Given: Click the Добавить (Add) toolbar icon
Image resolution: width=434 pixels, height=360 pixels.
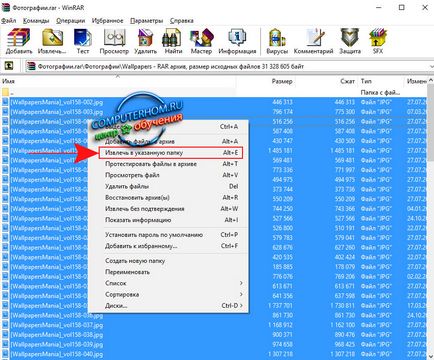Looking at the screenshot, I should coord(19,41).
